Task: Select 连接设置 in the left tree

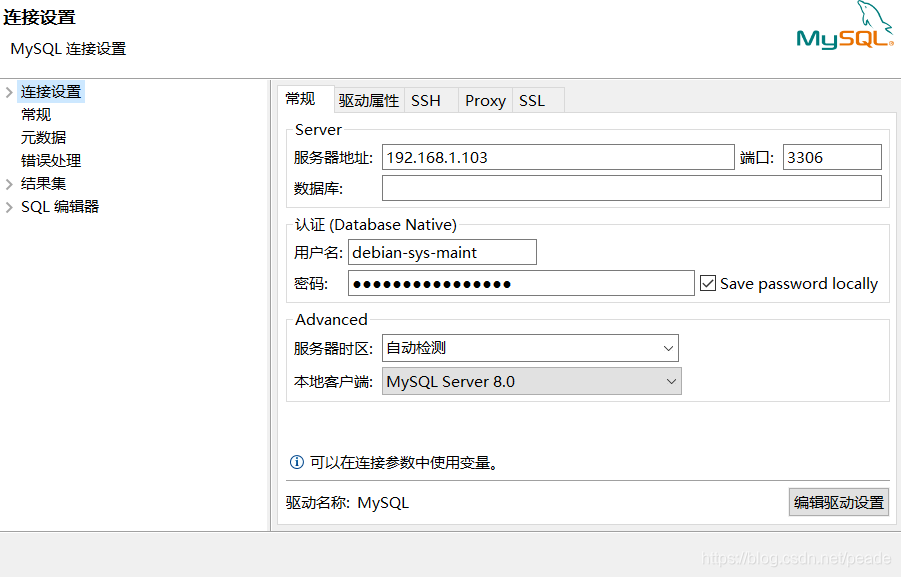Action: click(x=51, y=92)
